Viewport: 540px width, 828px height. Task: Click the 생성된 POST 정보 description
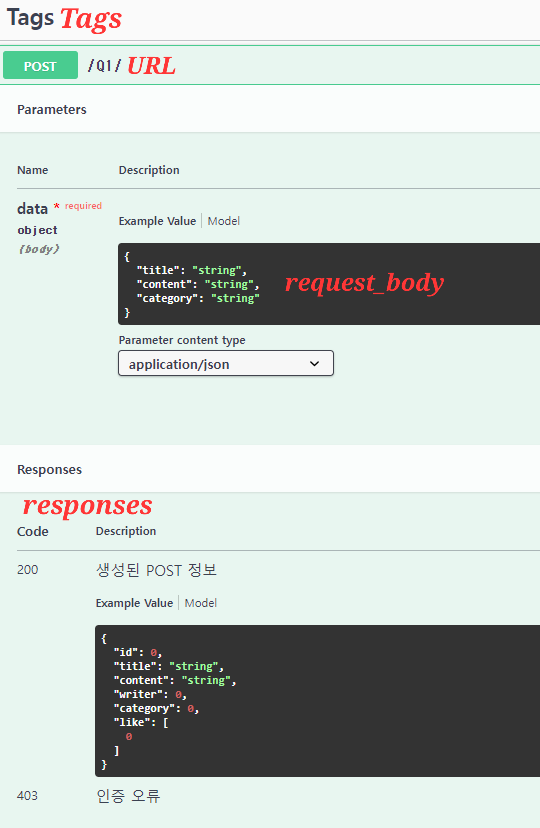156,570
